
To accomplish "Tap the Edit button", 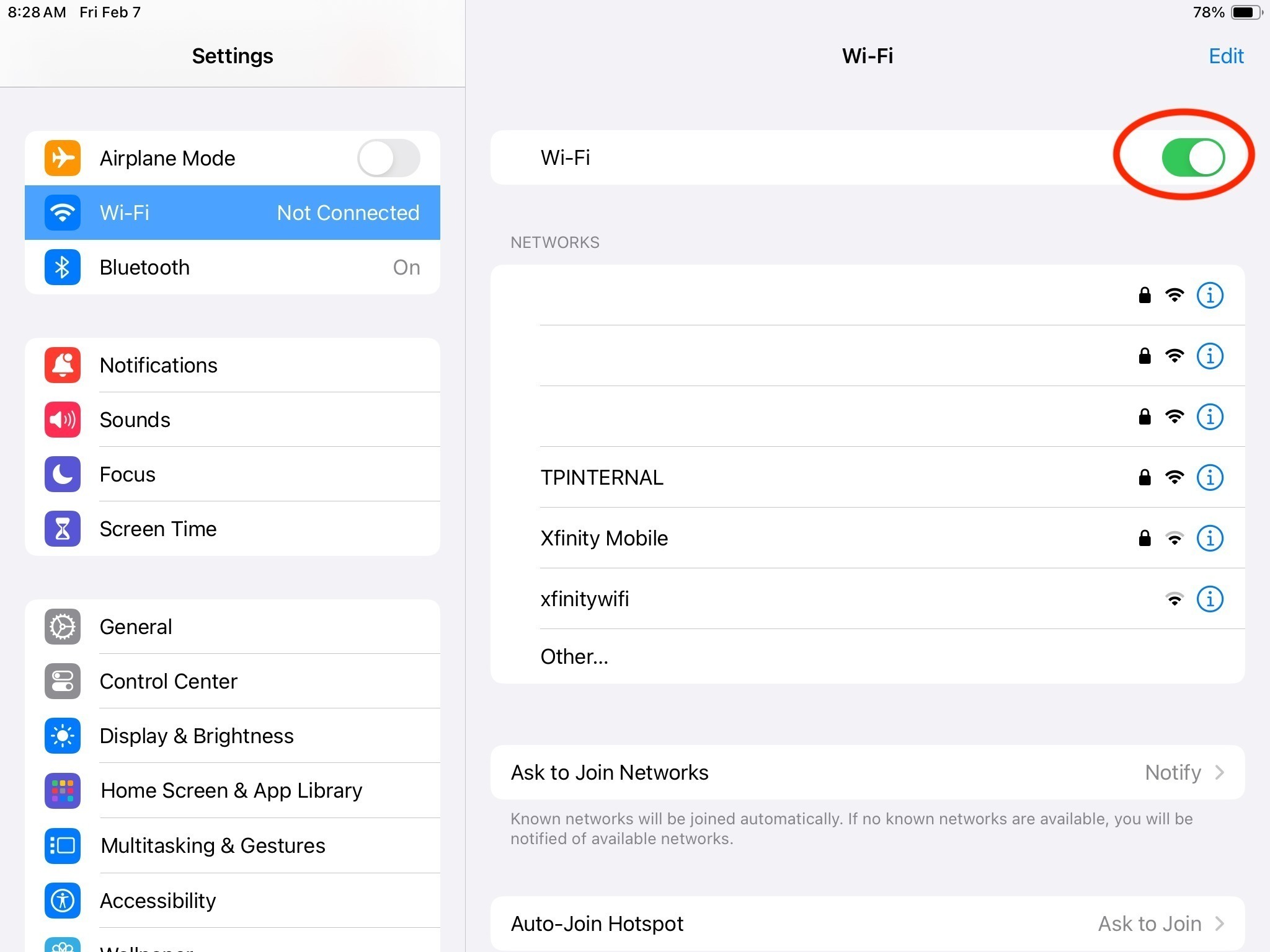I will click(1225, 56).
